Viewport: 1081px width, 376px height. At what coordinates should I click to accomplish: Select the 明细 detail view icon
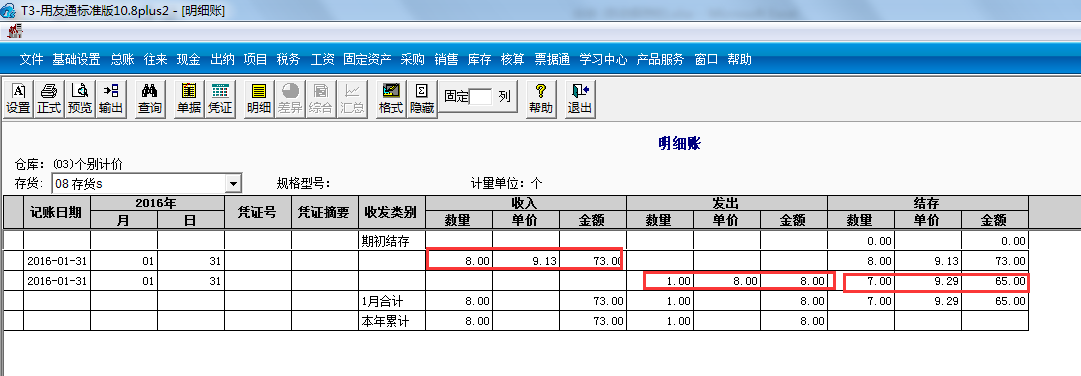click(259, 99)
